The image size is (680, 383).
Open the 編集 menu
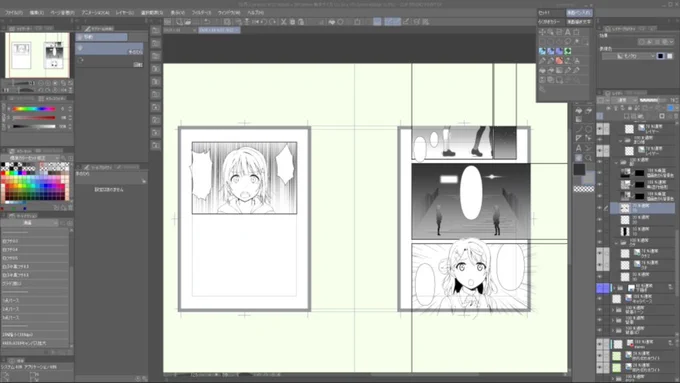[x=37, y=13]
